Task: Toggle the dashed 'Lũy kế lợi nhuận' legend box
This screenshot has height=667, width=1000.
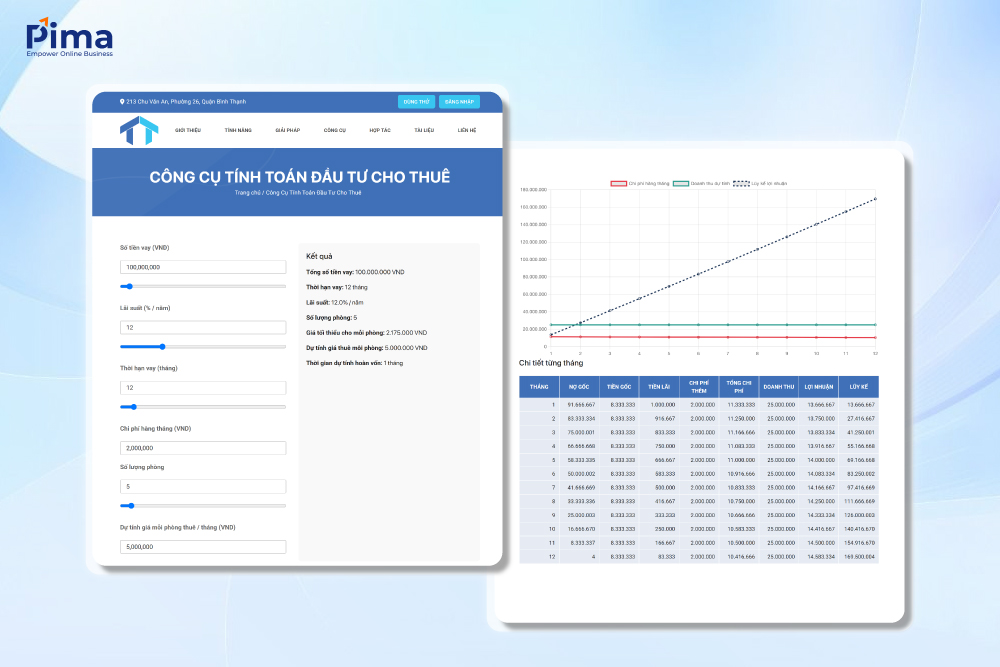Action: [741, 183]
